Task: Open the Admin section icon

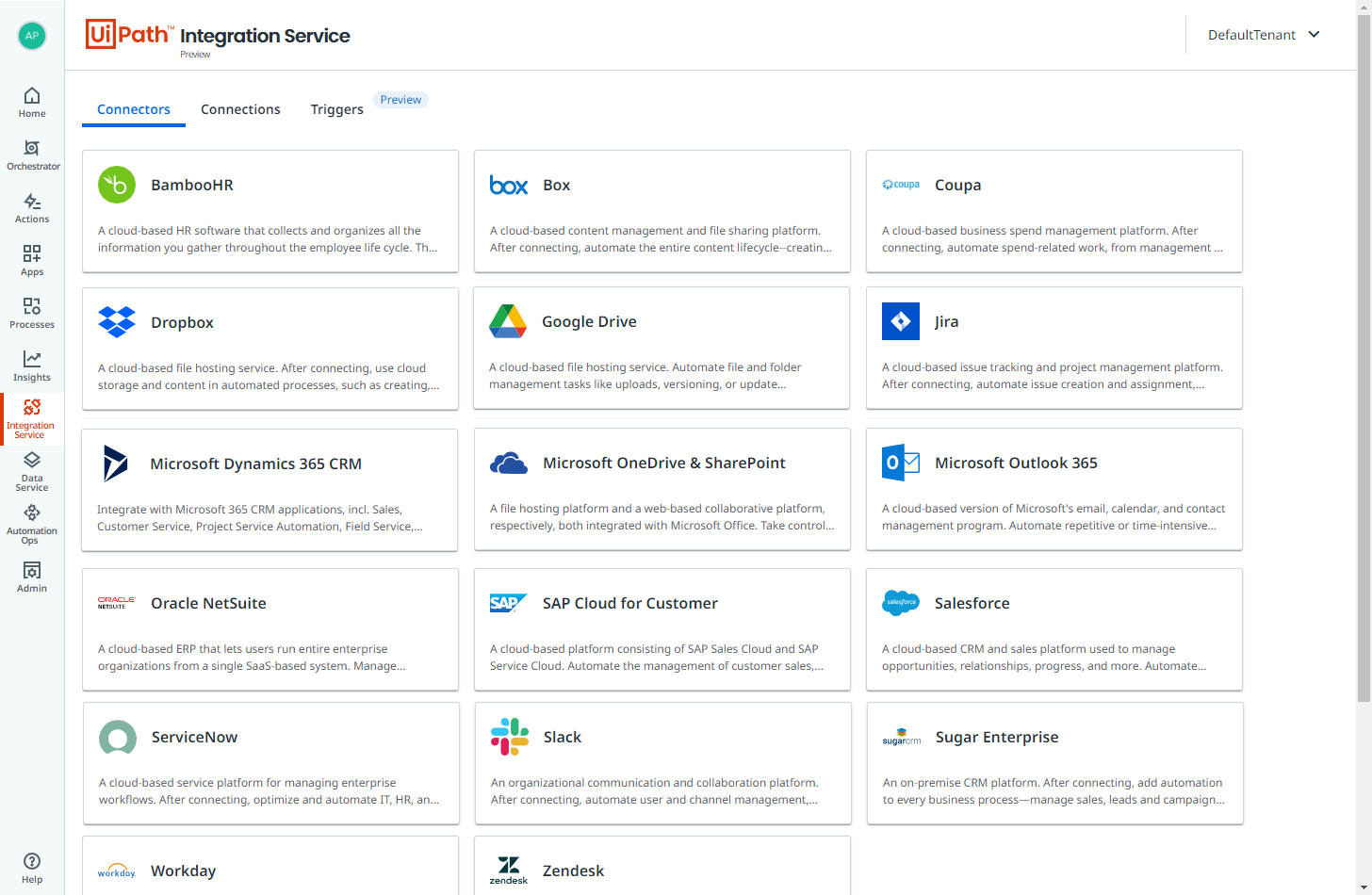Action: click(x=31, y=575)
